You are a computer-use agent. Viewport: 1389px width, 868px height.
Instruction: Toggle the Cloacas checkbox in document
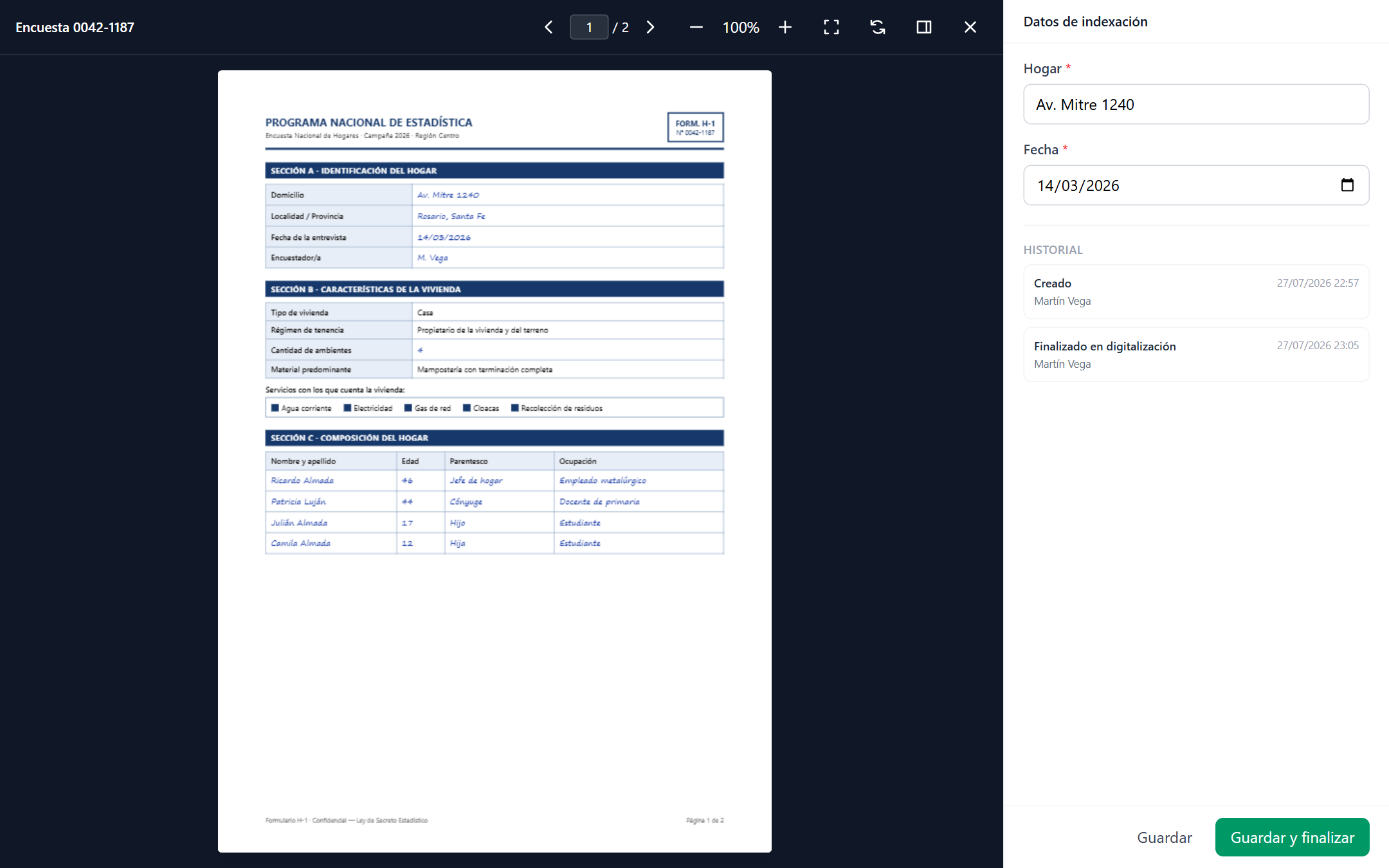467,408
